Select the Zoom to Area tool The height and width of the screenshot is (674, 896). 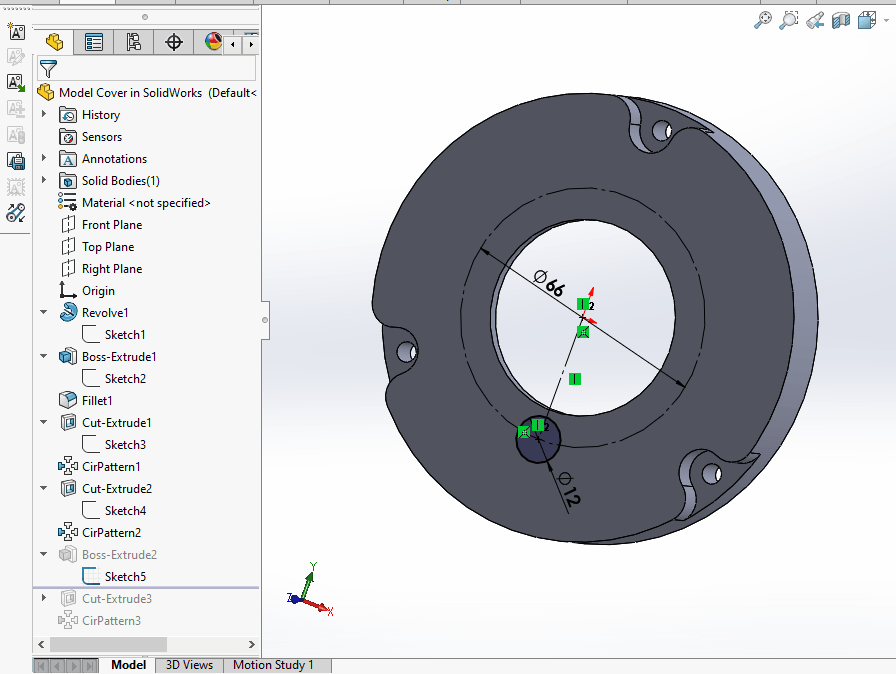click(x=789, y=20)
